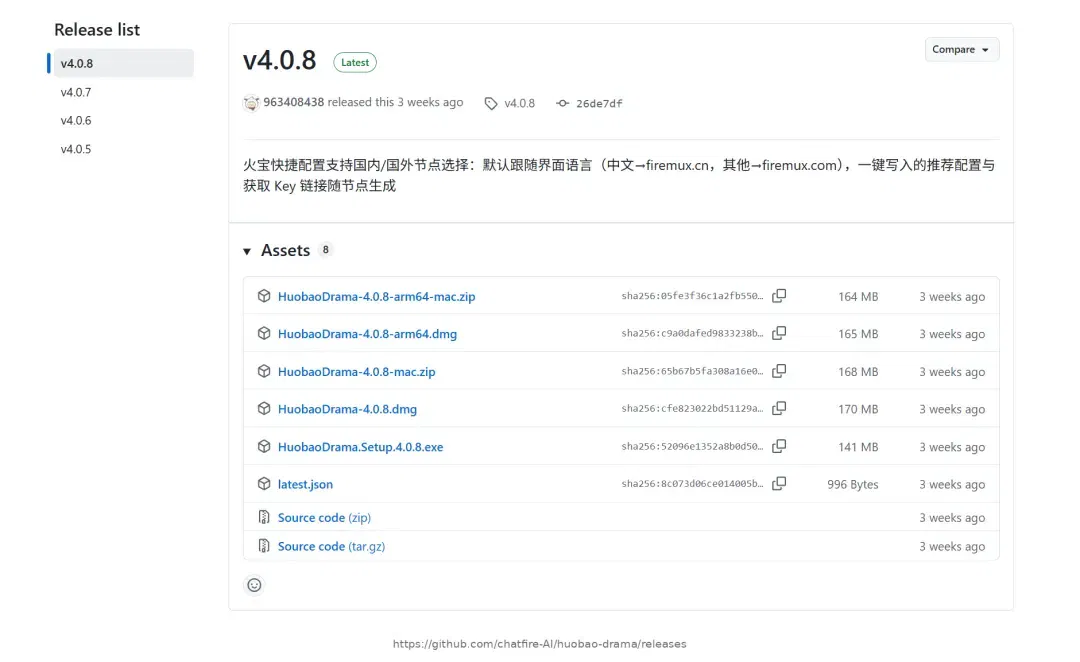The height and width of the screenshot is (662, 1080).
Task: Collapse the Assets section triangle
Action: point(247,251)
